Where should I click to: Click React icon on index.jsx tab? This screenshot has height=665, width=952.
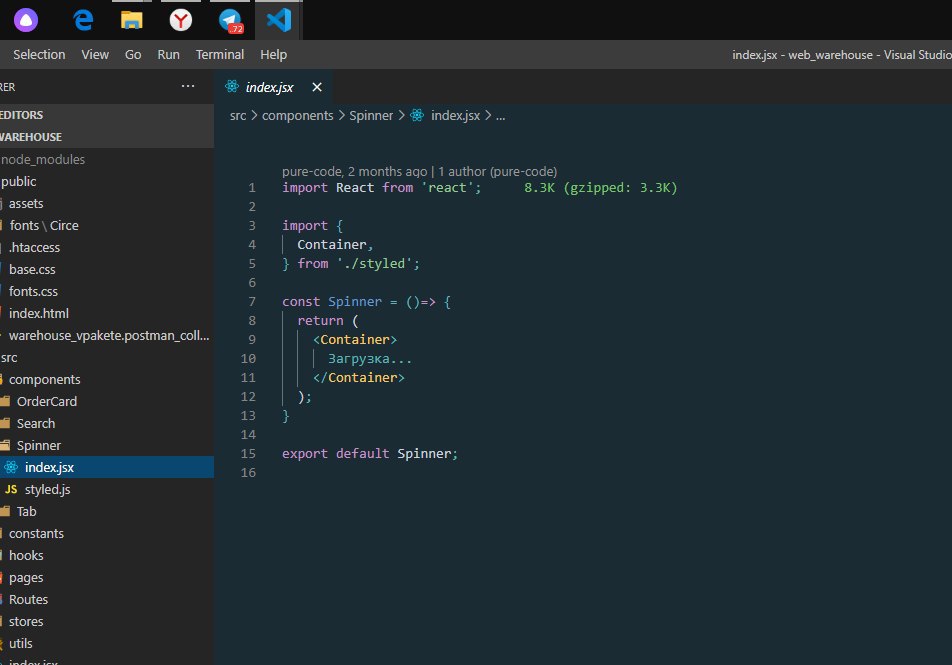point(233,87)
